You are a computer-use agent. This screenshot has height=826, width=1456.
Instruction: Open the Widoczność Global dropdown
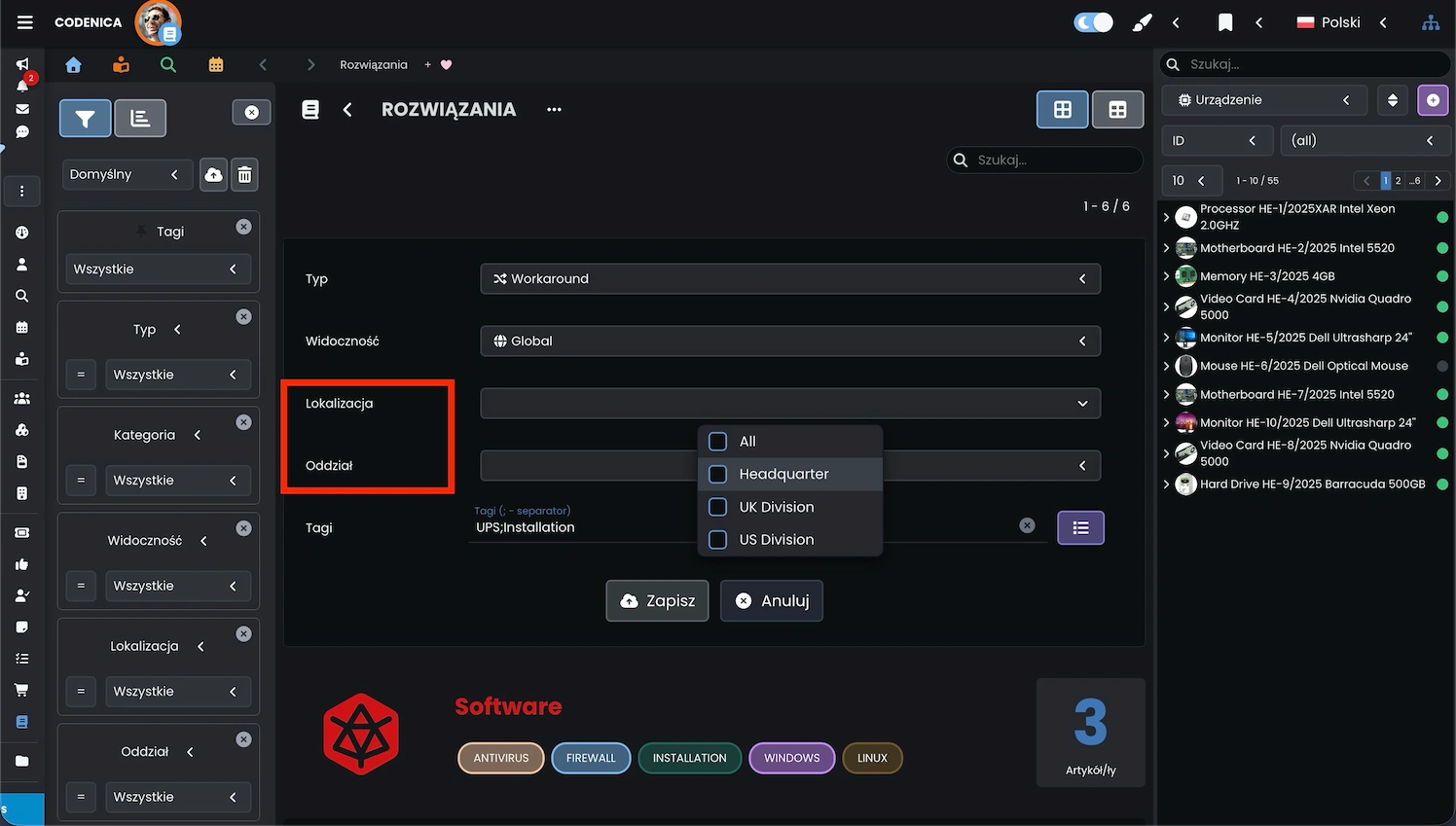point(789,341)
